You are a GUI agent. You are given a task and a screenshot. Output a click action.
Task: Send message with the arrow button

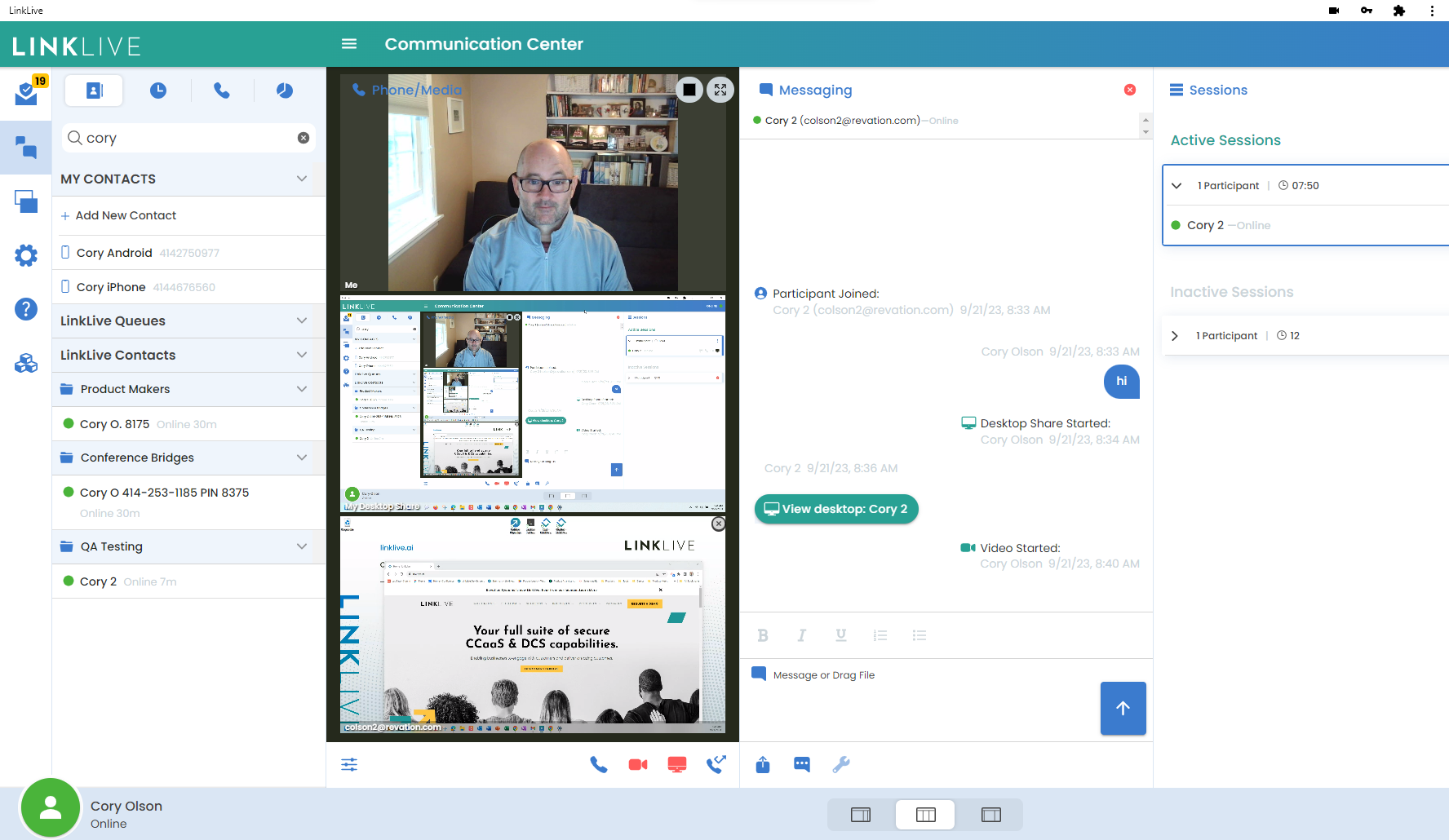coord(1123,708)
